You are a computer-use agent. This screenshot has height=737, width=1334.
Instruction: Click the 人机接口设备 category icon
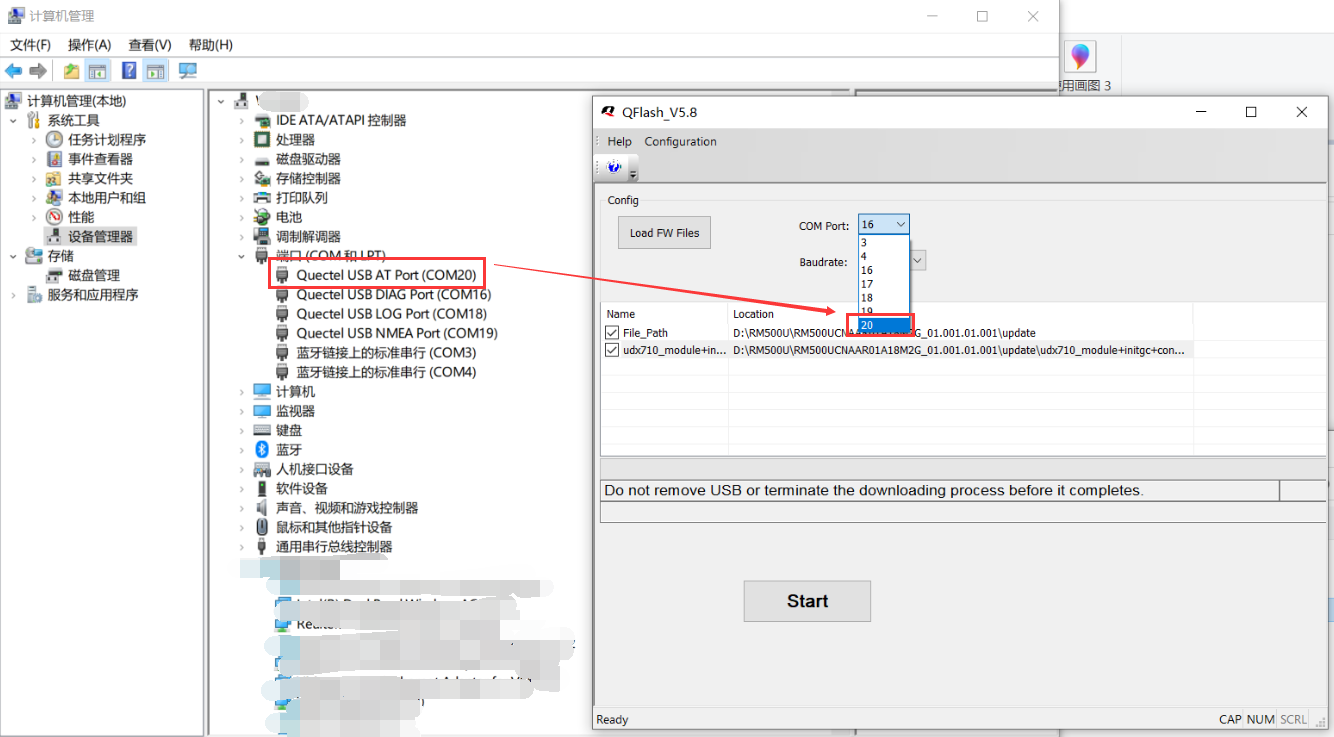[x=262, y=469]
